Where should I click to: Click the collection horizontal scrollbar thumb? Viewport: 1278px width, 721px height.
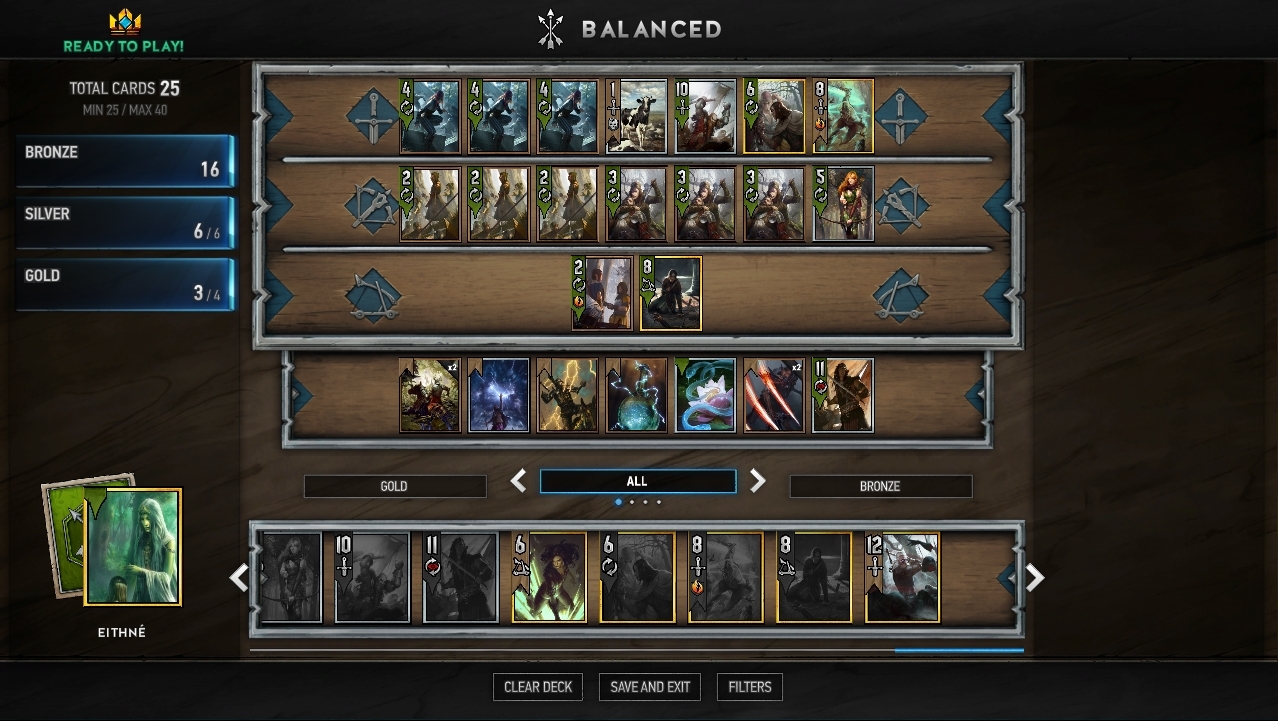(x=959, y=650)
